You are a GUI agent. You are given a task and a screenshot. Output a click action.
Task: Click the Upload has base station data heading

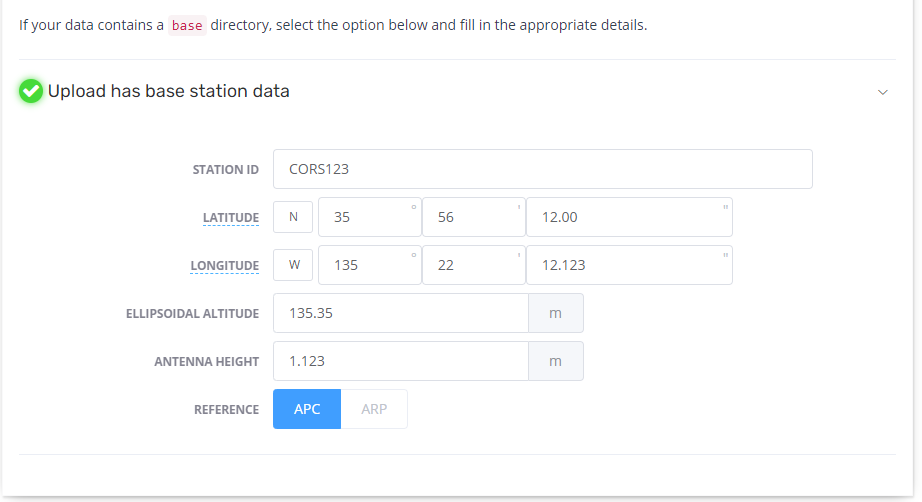169,91
